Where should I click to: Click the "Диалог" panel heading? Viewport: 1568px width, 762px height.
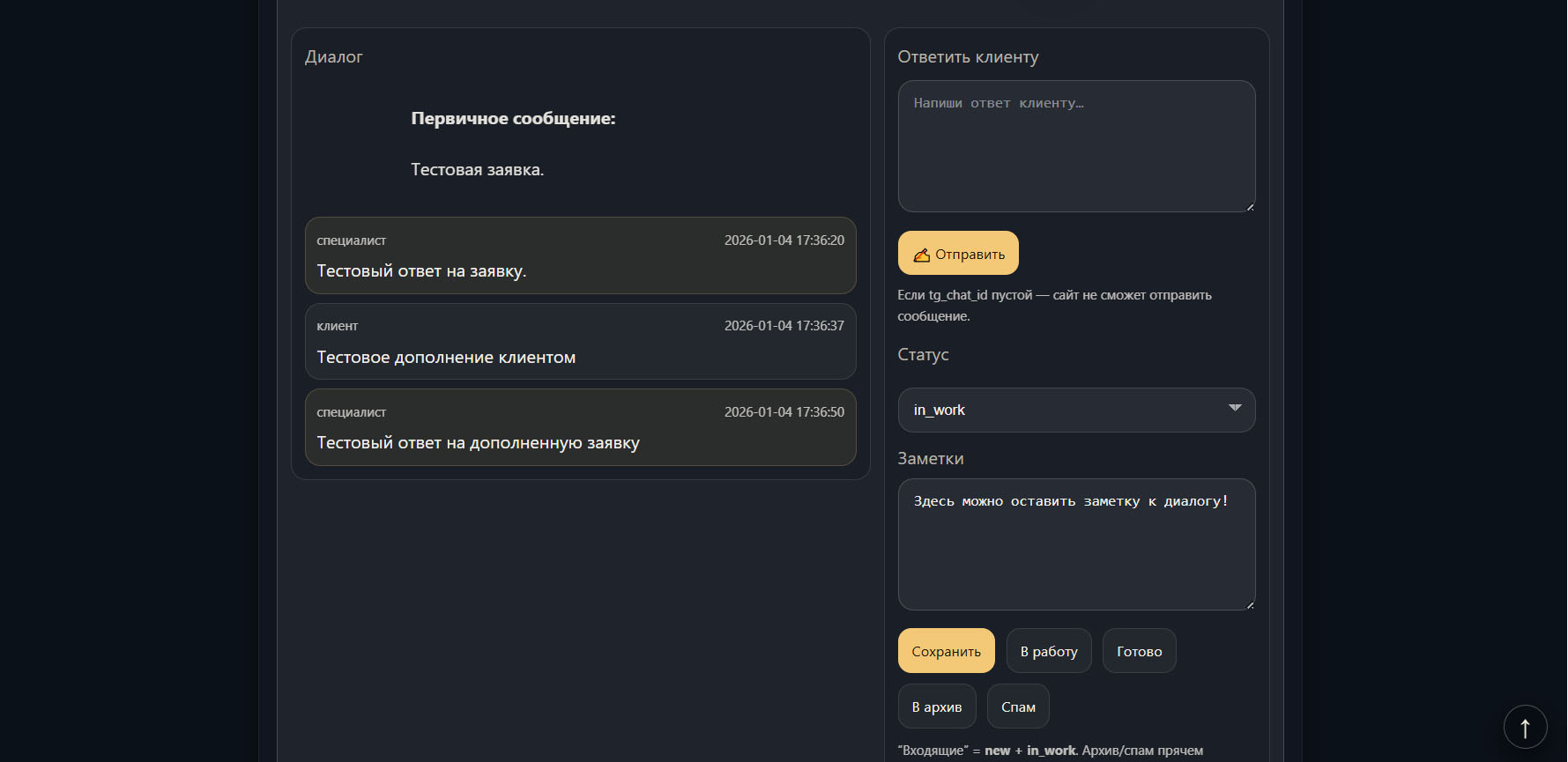tap(333, 57)
